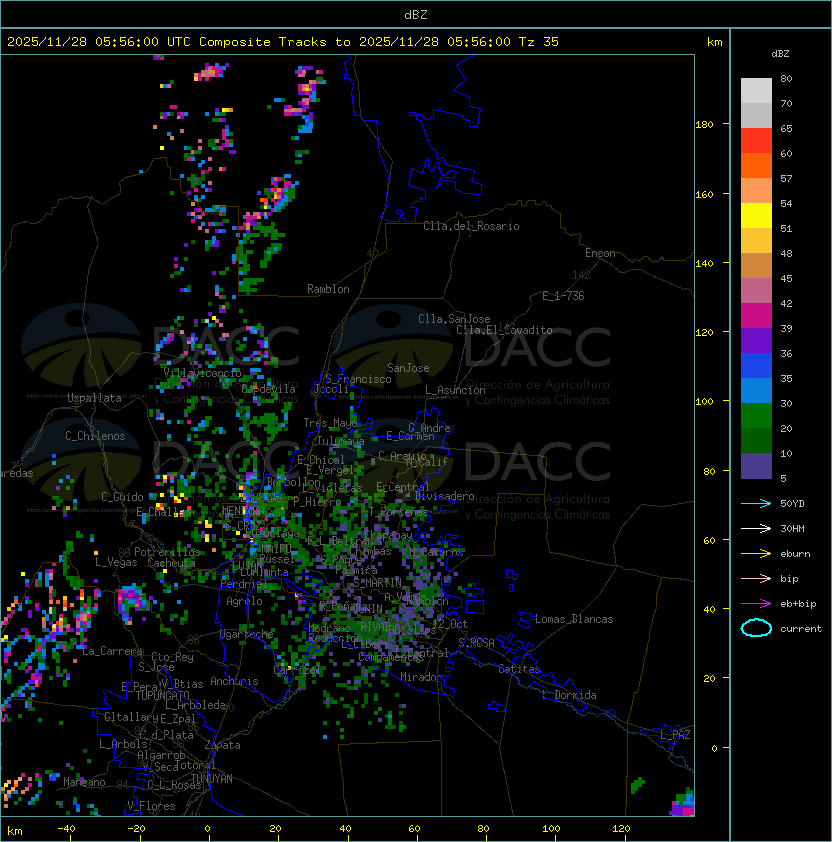Click the '180' km tick on right axis

click(x=704, y=125)
